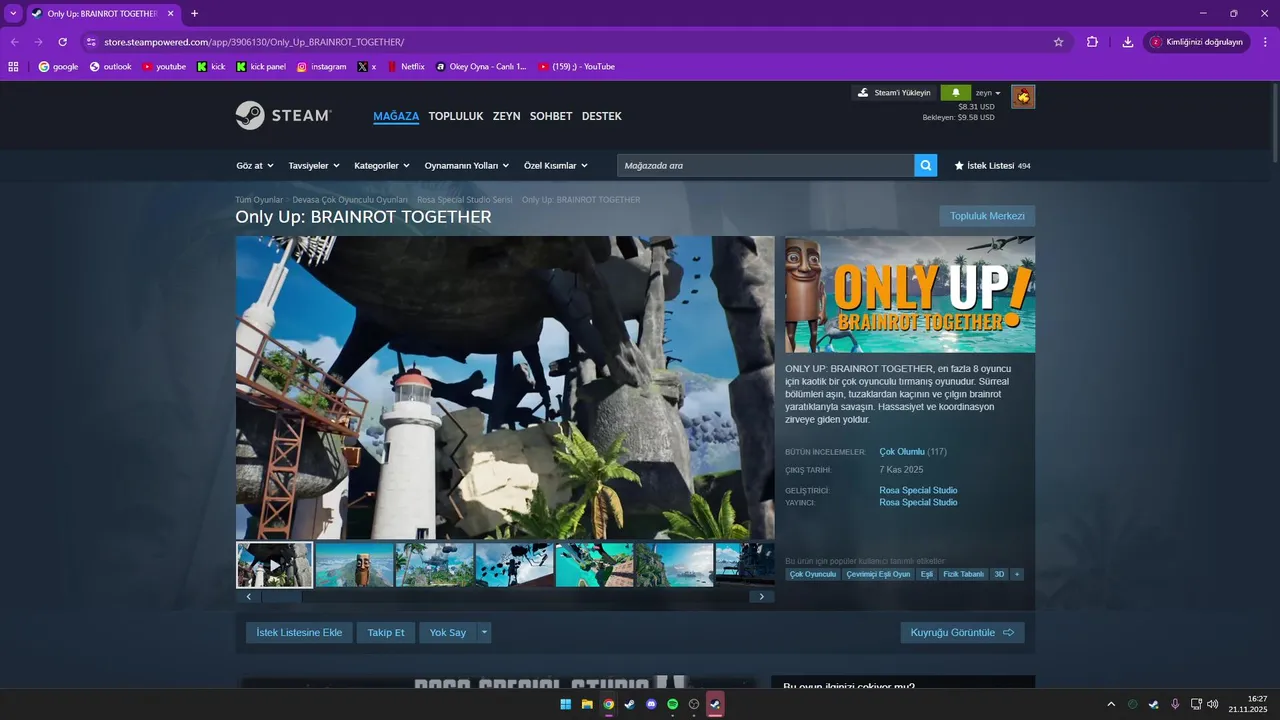This screenshot has width=1280, height=720.
Task: Open Chrome downloads icon
Action: click(1128, 42)
